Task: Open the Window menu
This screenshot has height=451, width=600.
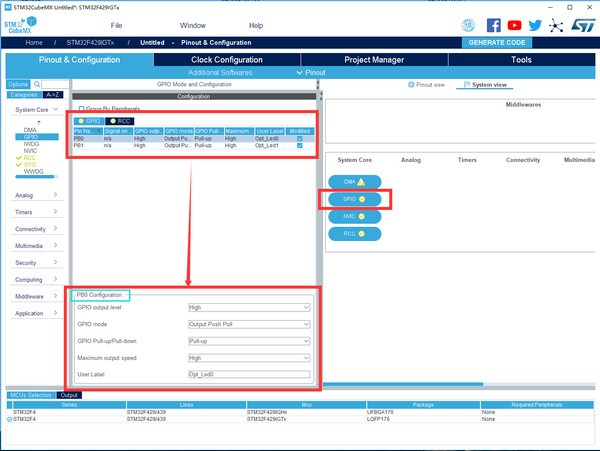Action: click(193, 25)
